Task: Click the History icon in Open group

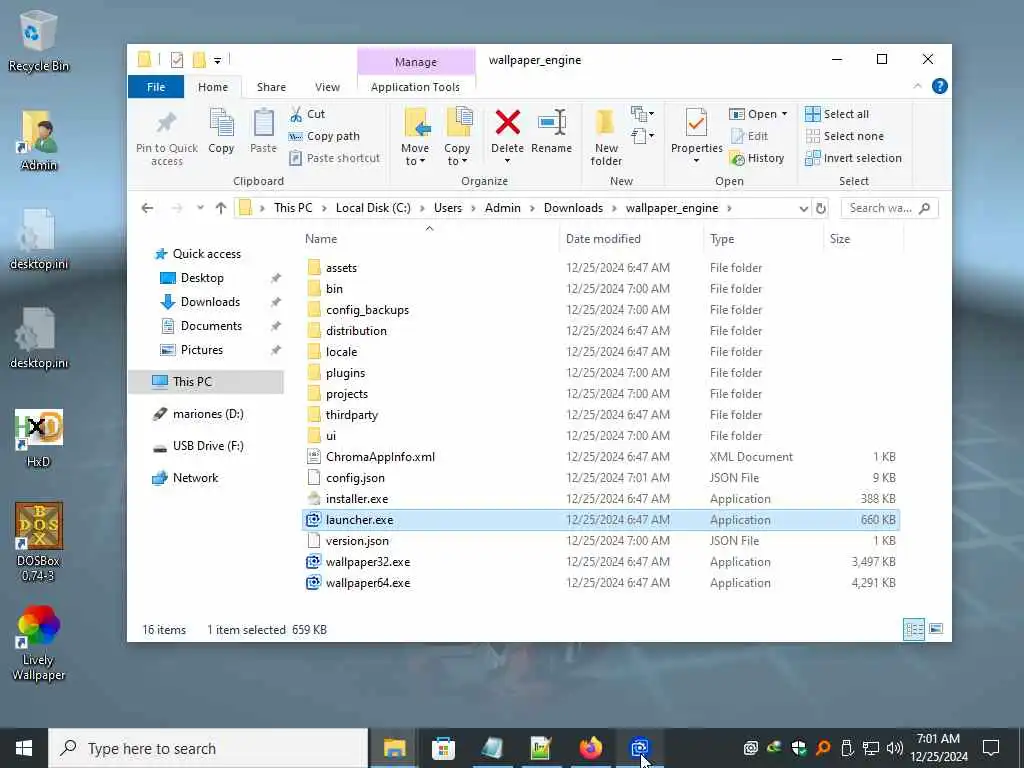Action: click(x=737, y=159)
